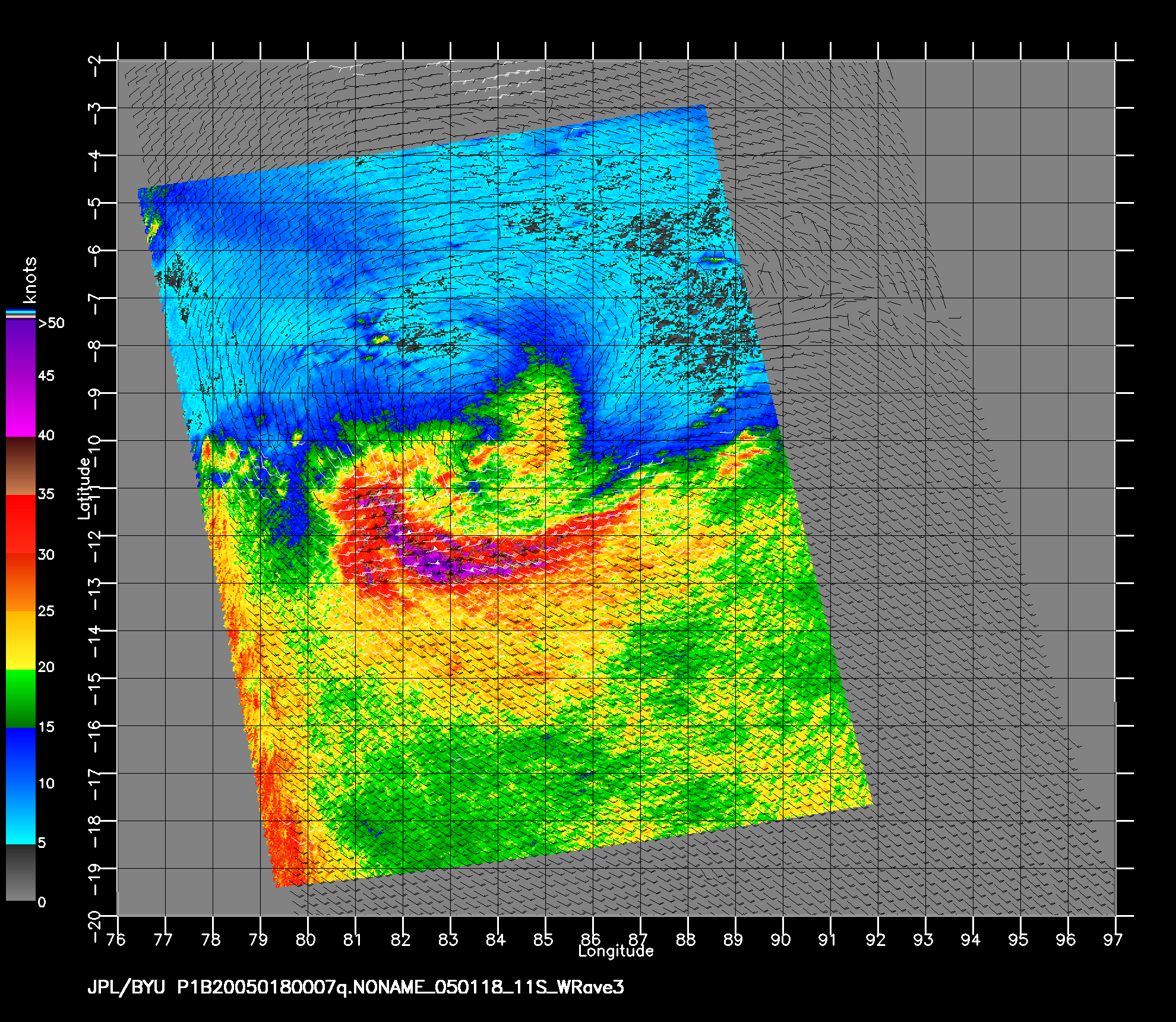Click the orange 25-30 knots colorbar segment
Image resolution: width=1176 pixels, height=1022 pixels.
21,583
